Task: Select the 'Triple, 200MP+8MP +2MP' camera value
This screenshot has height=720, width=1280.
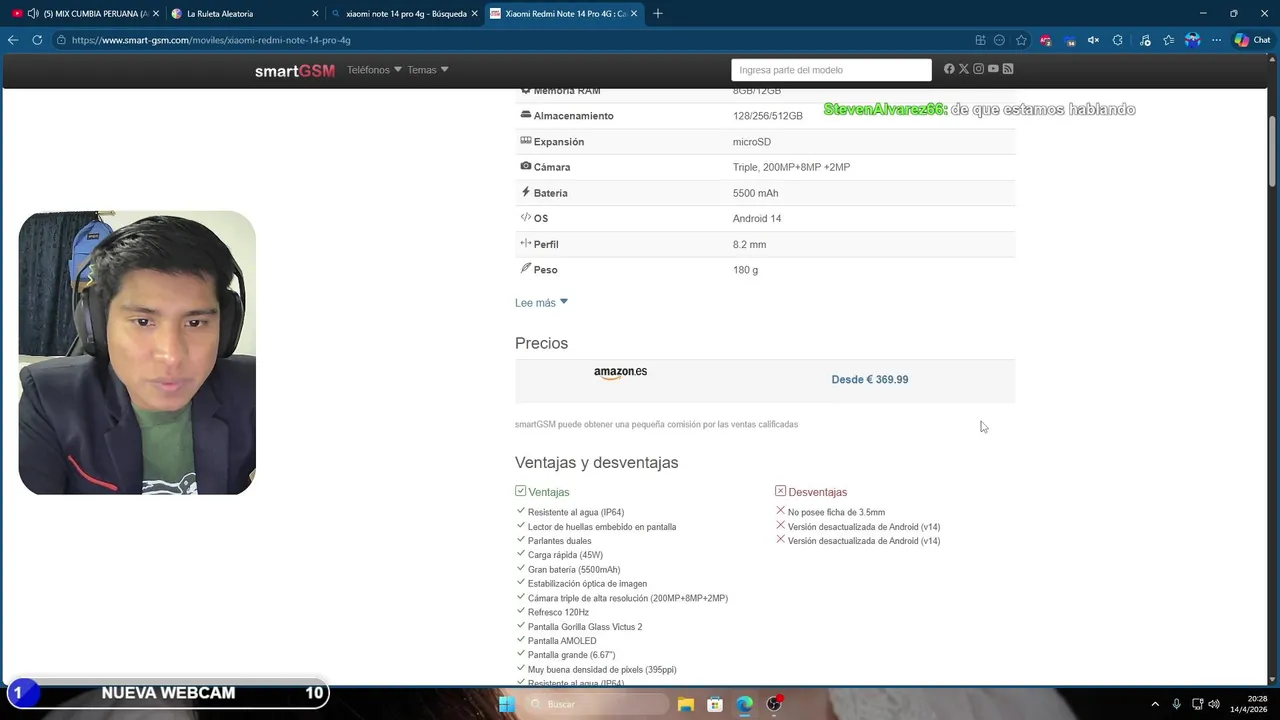Action: (791, 167)
